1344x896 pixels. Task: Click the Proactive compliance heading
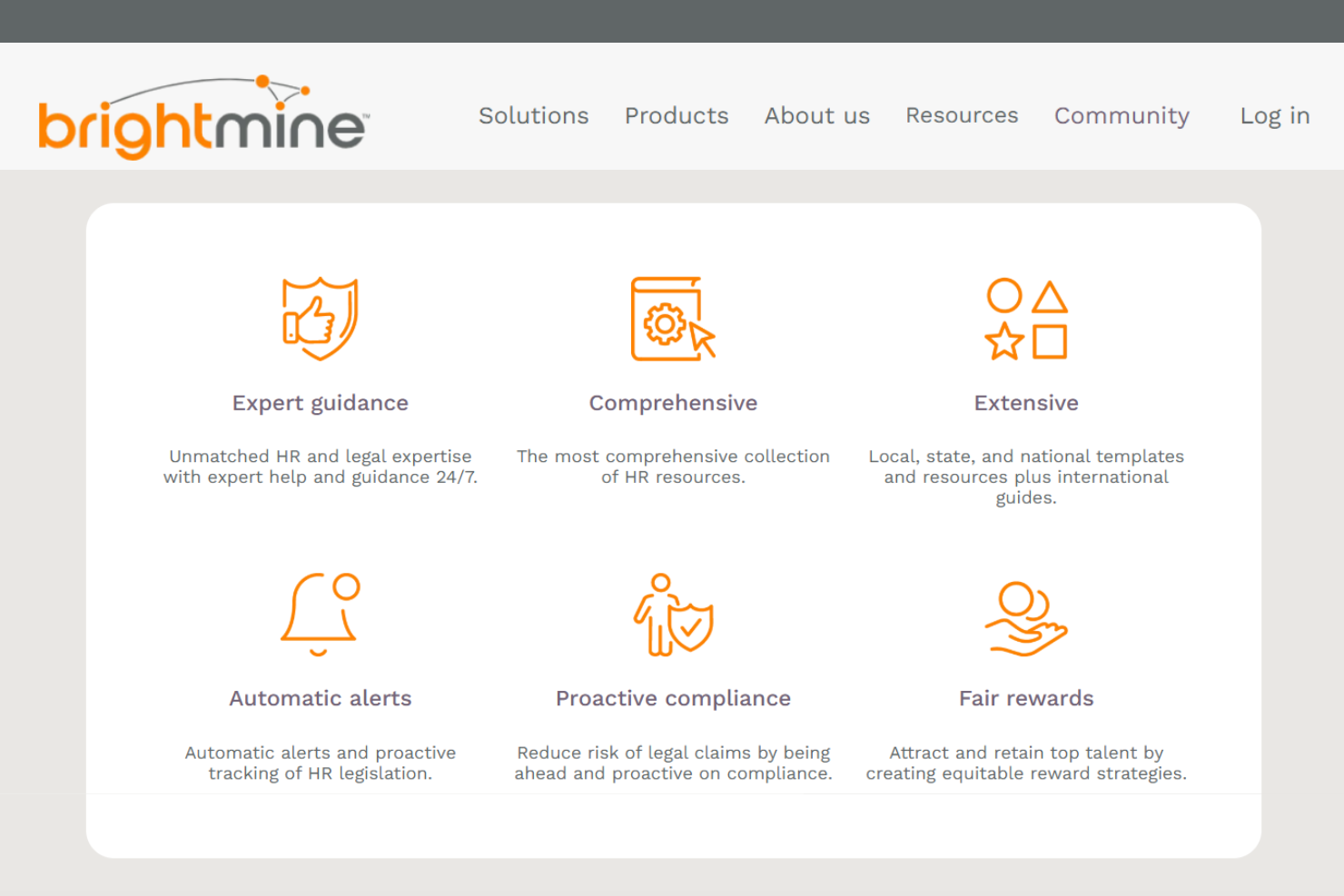(673, 698)
